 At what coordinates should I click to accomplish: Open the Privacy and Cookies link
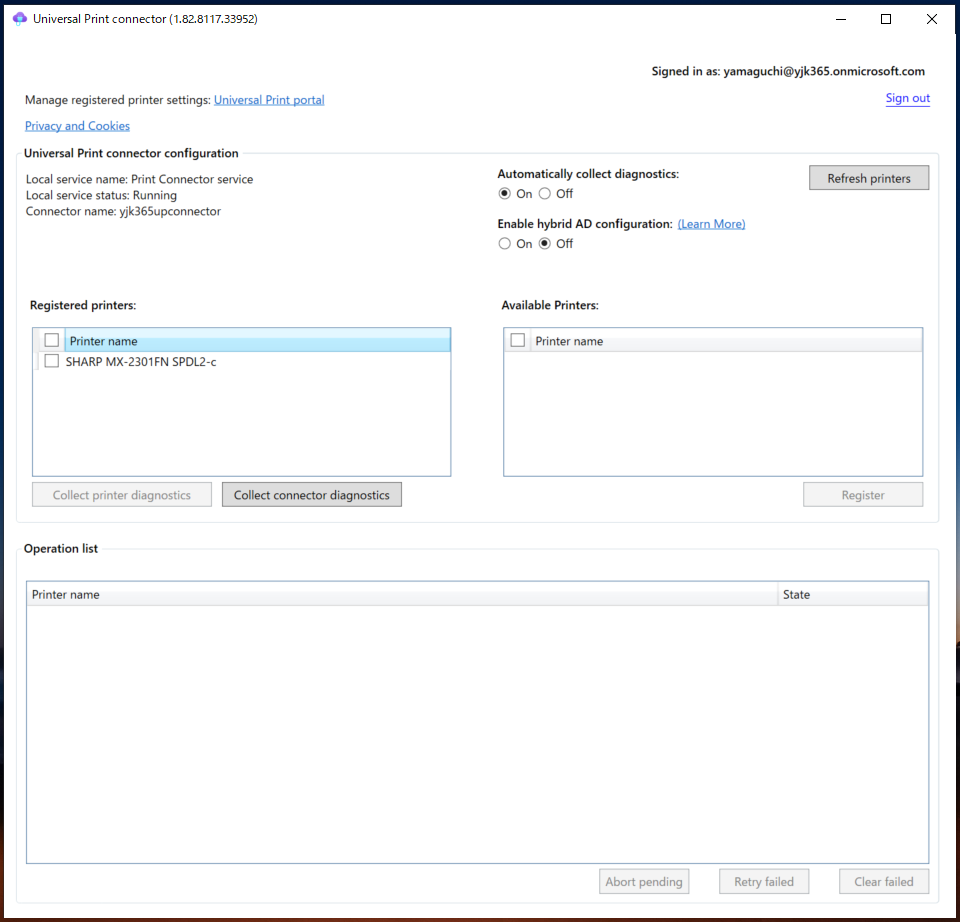pyautogui.click(x=77, y=126)
